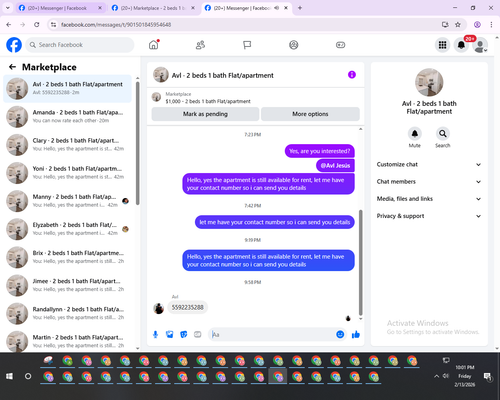Viewport: 500px width, 400px height.
Task: Open Brix conversation in list
Action: click(67, 257)
